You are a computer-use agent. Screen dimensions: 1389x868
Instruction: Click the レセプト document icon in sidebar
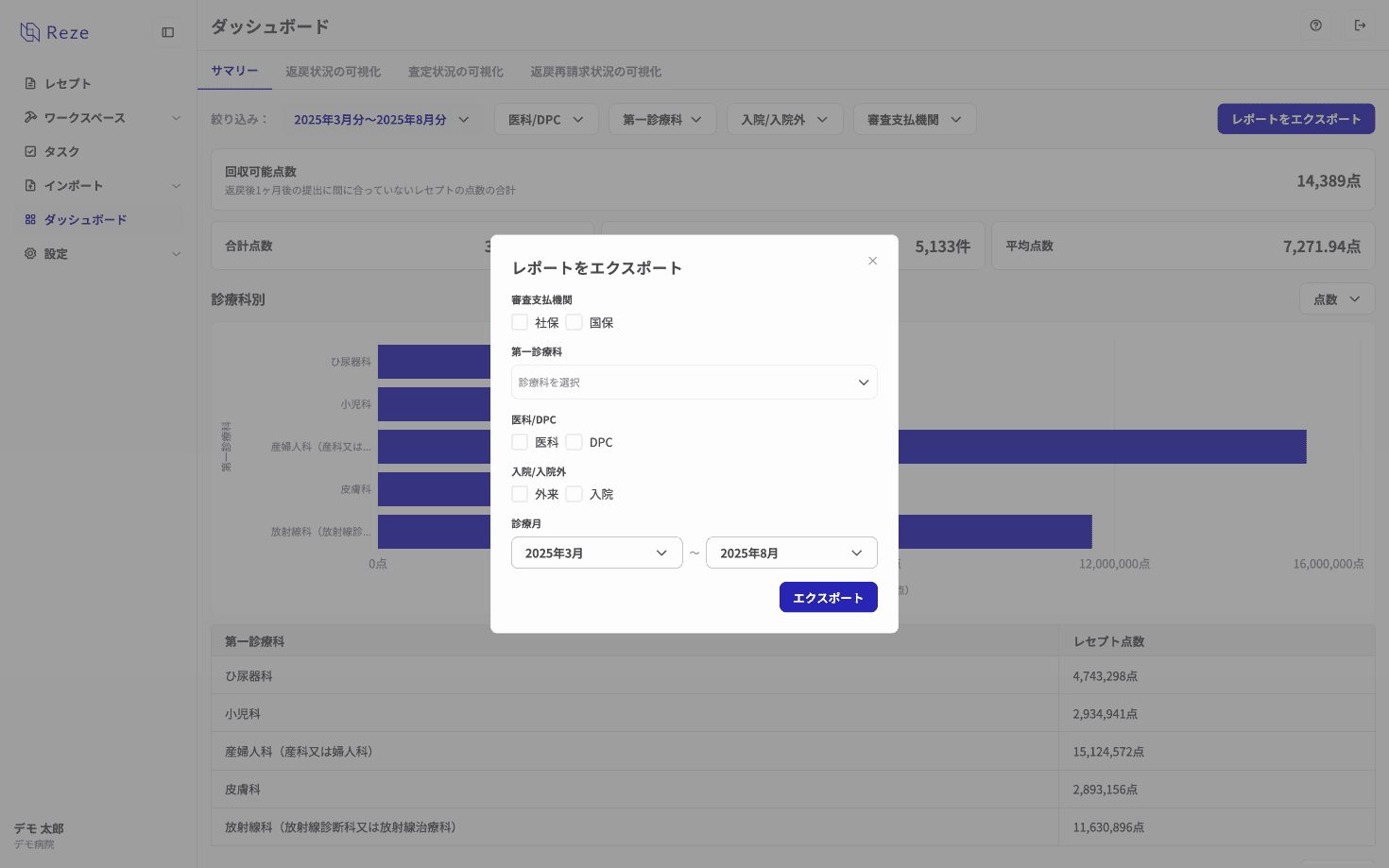(x=30, y=83)
